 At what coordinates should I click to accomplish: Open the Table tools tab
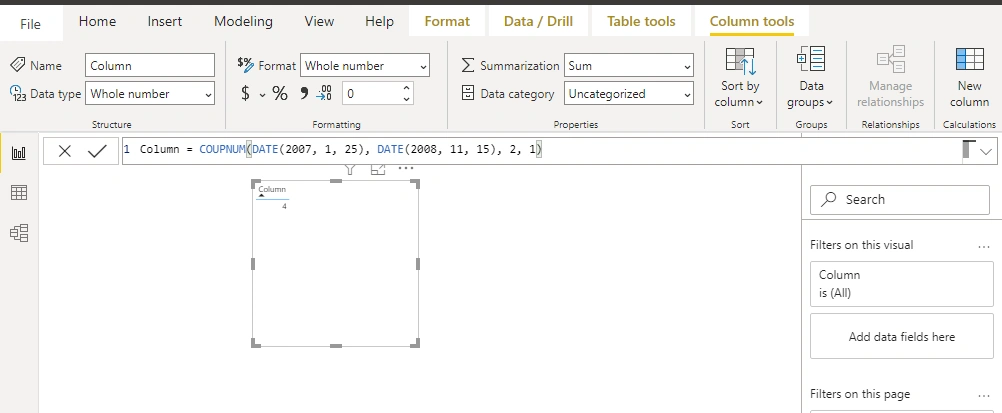click(x=641, y=21)
